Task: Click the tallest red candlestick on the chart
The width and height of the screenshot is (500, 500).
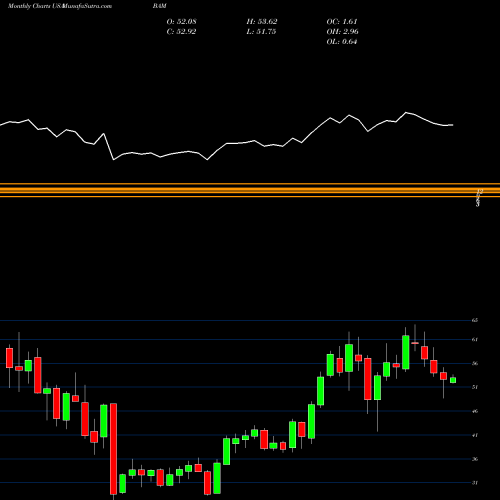Action: (x=113, y=449)
